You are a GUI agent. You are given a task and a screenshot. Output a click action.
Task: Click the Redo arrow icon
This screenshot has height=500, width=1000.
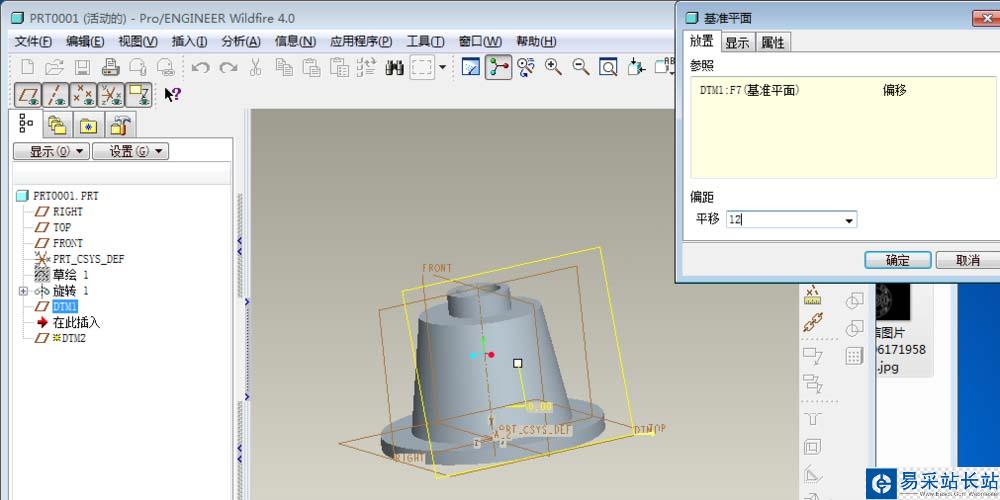(228, 67)
